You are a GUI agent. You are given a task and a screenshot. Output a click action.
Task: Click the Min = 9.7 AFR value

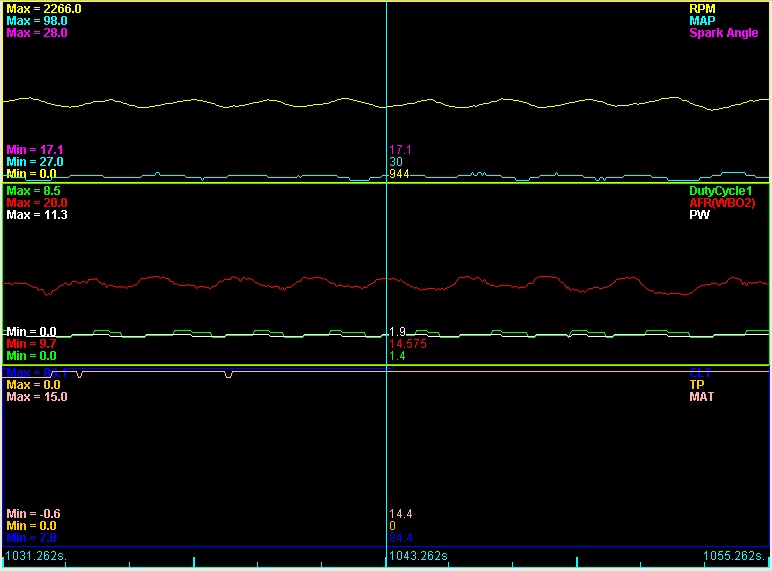tap(33, 343)
